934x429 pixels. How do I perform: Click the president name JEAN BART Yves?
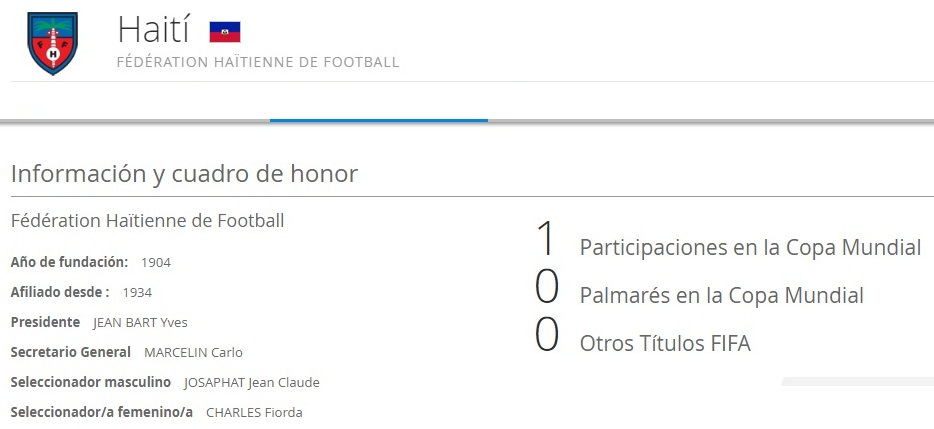[140, 323]
